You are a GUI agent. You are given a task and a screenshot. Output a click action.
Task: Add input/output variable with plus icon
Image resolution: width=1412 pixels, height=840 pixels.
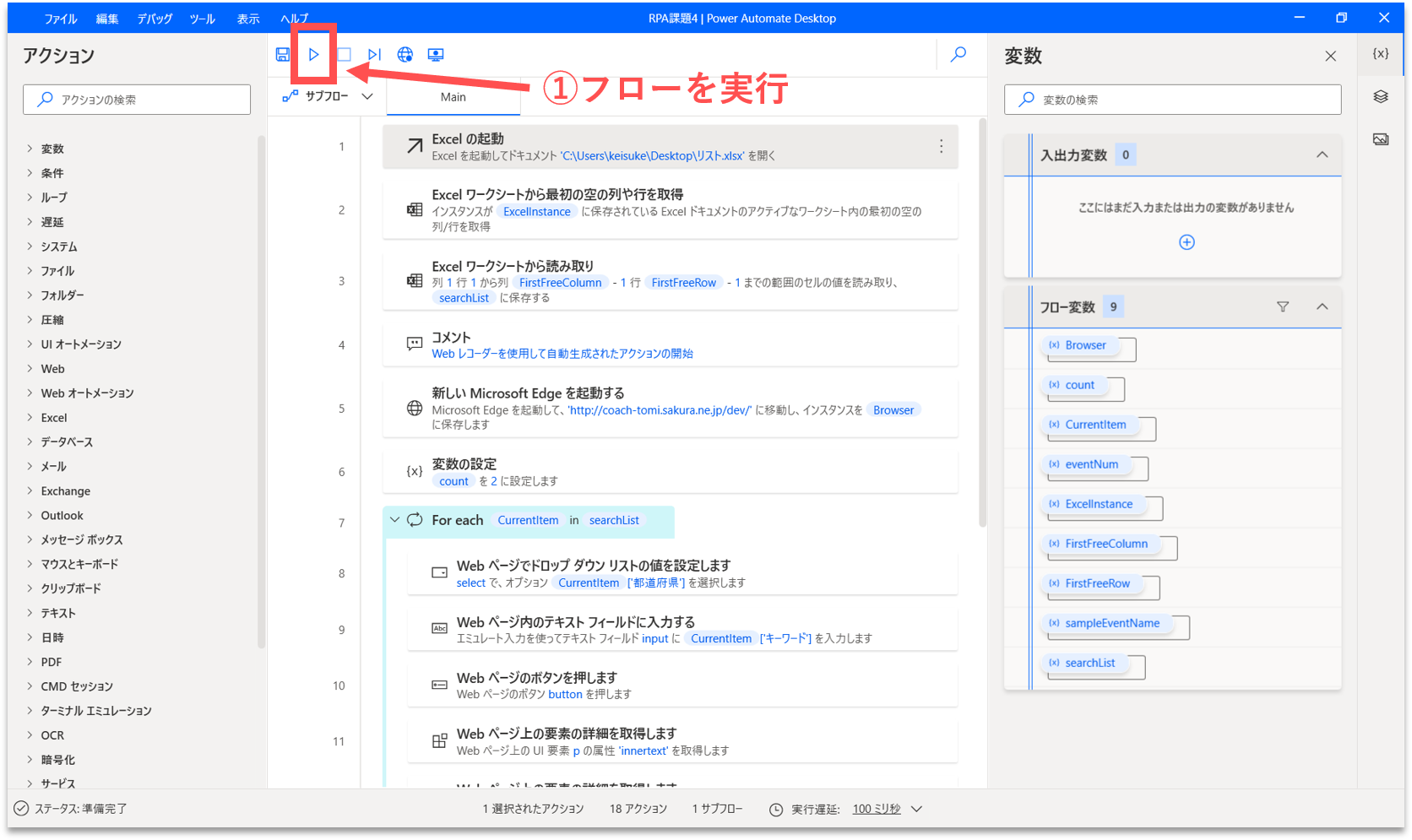pyautogui.click(x=1187, y=242)
